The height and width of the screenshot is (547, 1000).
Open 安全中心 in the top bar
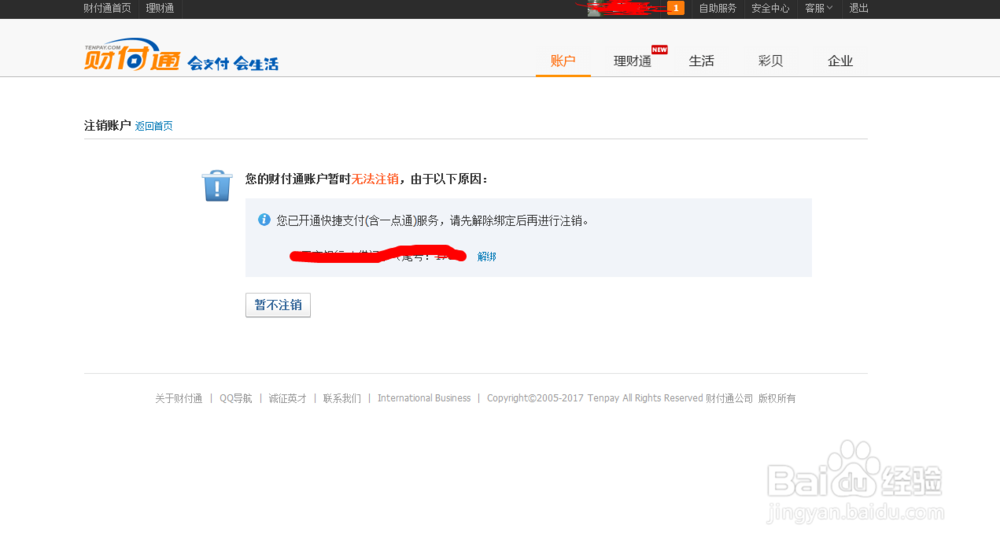point(770,8)
